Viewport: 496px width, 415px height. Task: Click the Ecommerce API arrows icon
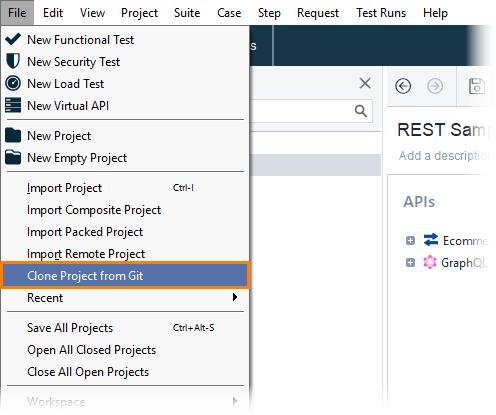[431, 240]
